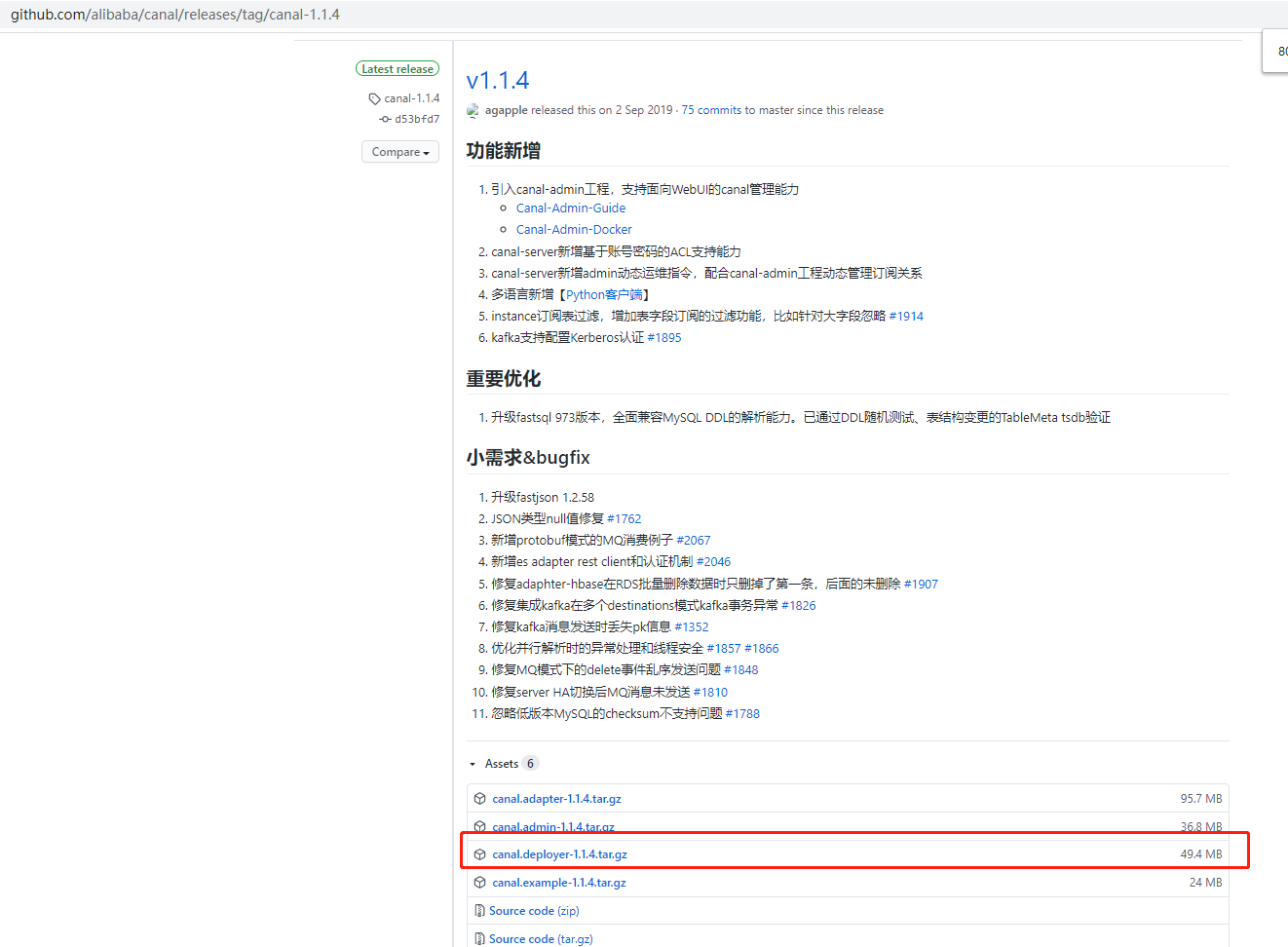Open issue #1352
Viewport: 1288px width, 947px height.
tap(692, 627)
